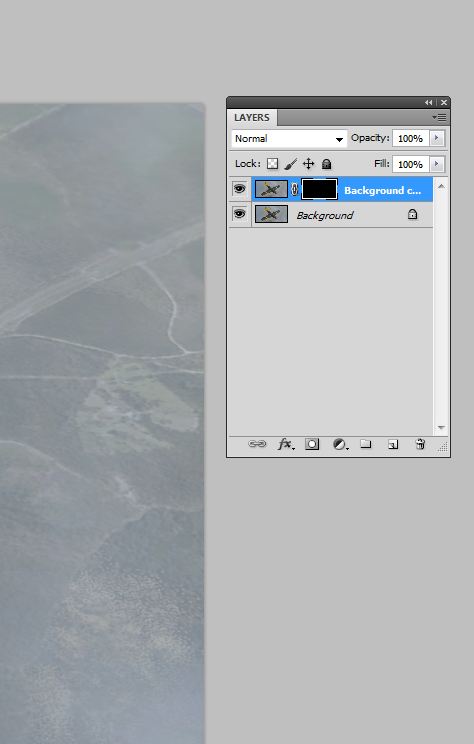This screenshot has height=744, width=474.
Task: Add a layer mask
Action: point(312,444)
